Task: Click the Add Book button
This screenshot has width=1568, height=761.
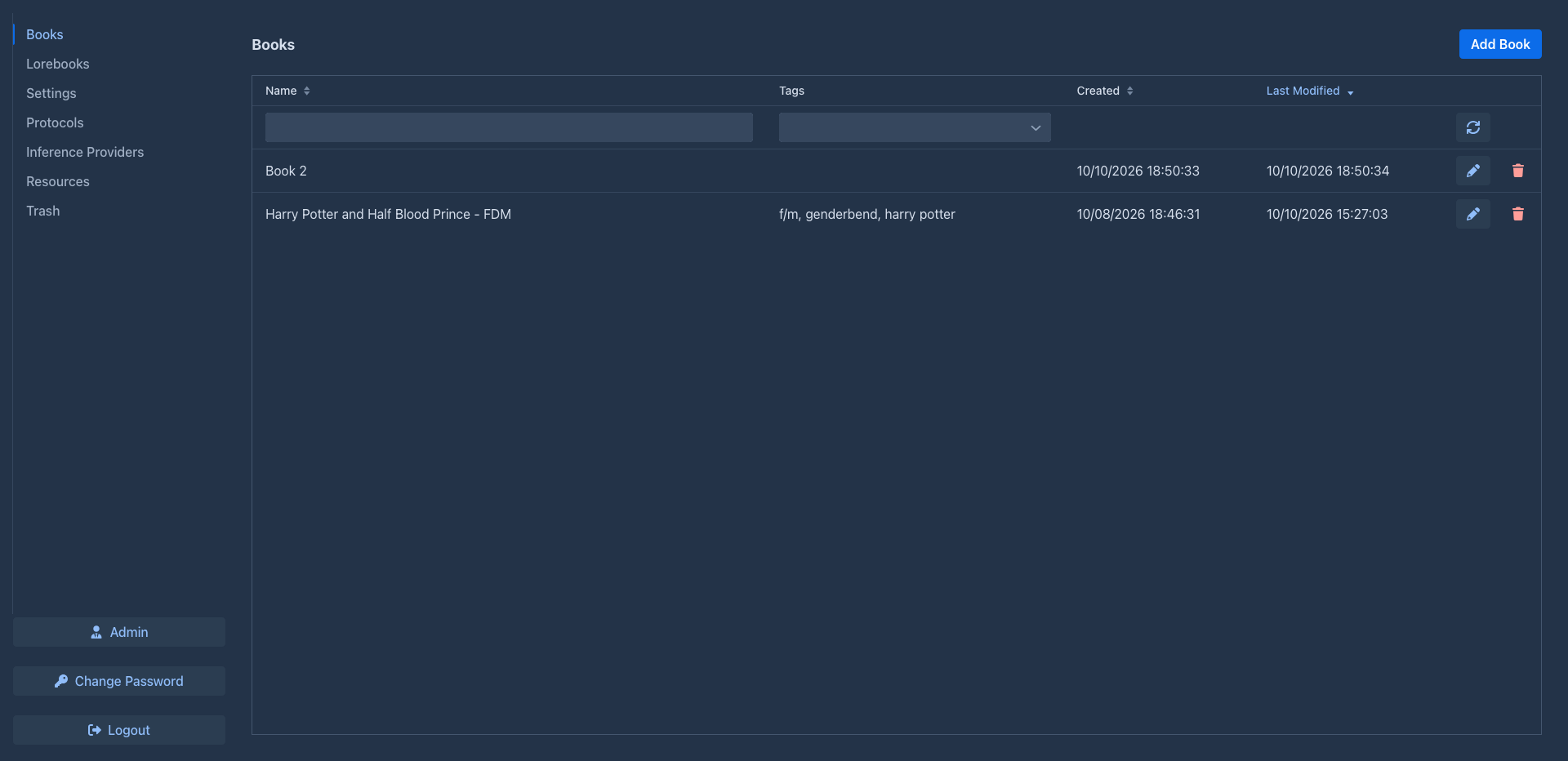Action: [x=1500, y=44]
